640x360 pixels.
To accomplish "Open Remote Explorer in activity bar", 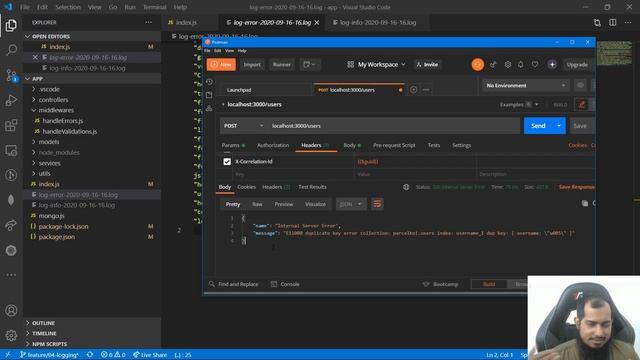I will (x=11, y=150).
